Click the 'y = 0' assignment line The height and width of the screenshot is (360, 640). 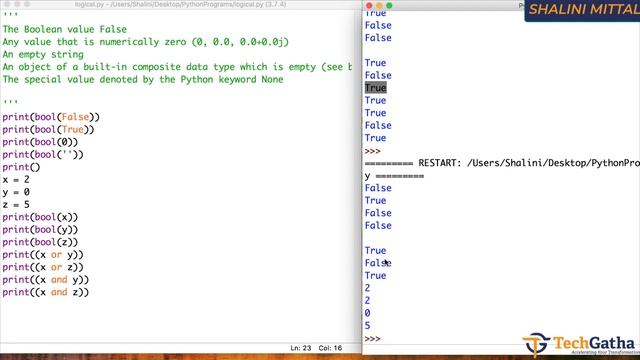click(x=16, y=192)
